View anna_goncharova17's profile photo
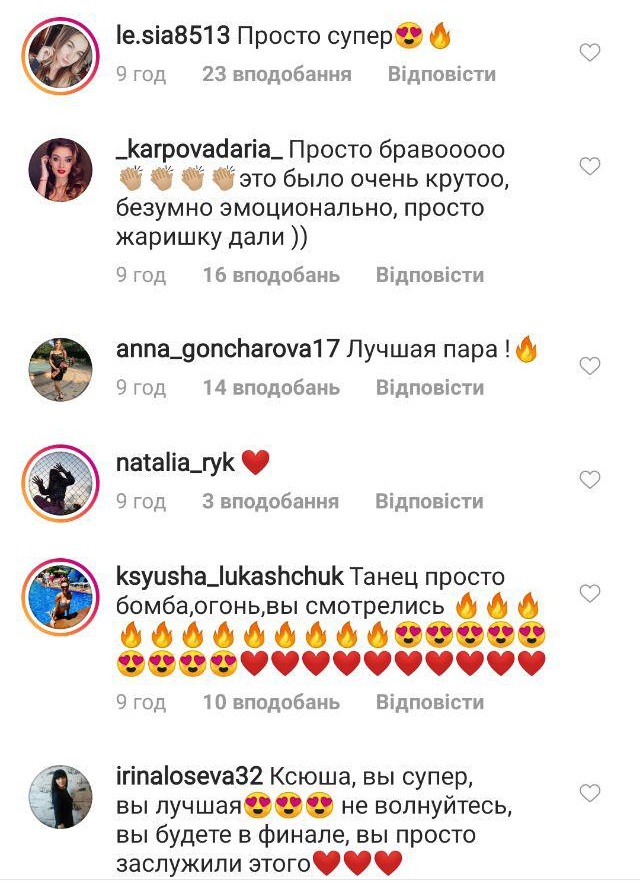Viewport: 640px width, 883px height. [60, 369]
